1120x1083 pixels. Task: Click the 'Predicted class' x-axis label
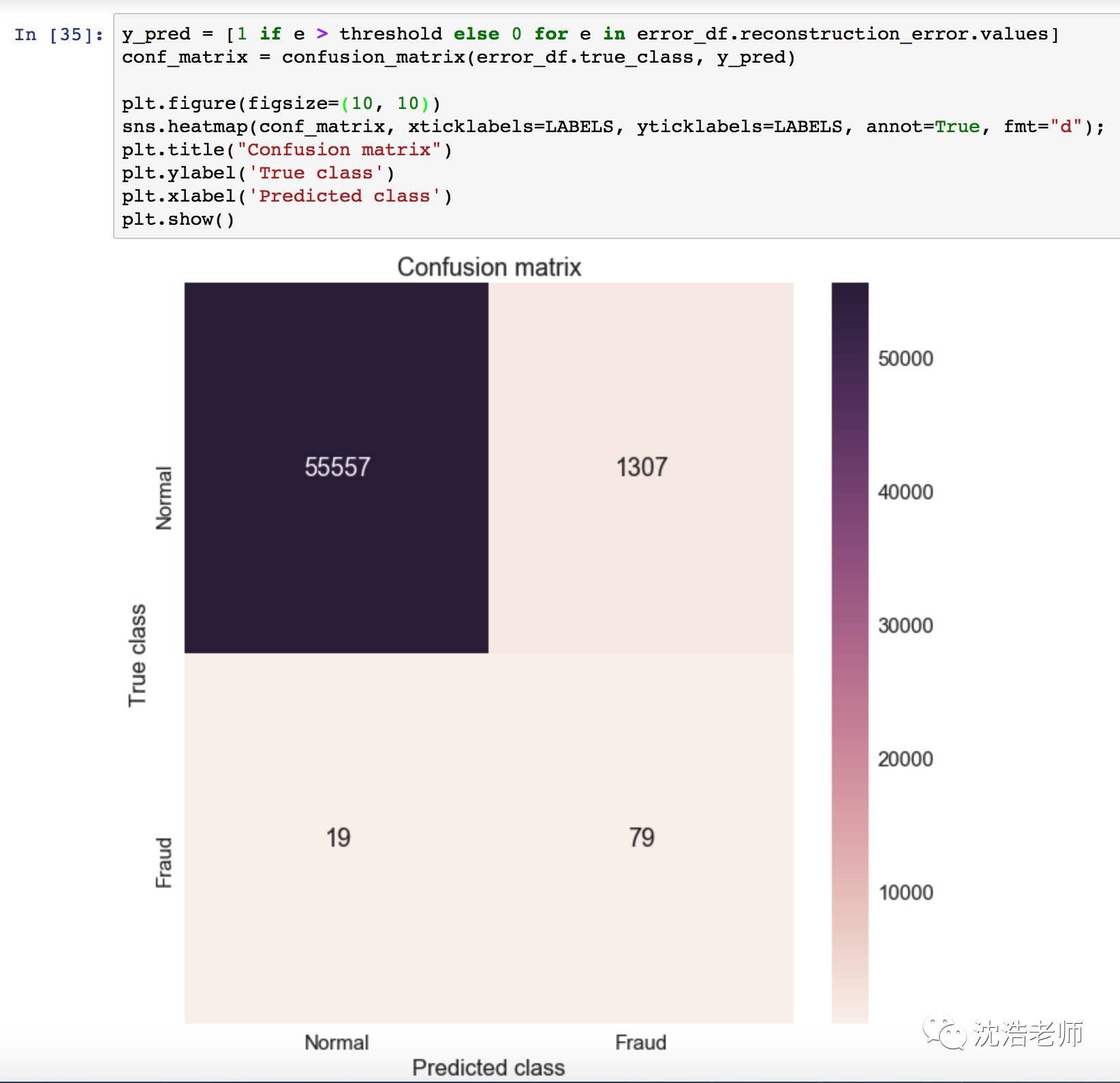tap(488, 1067)
